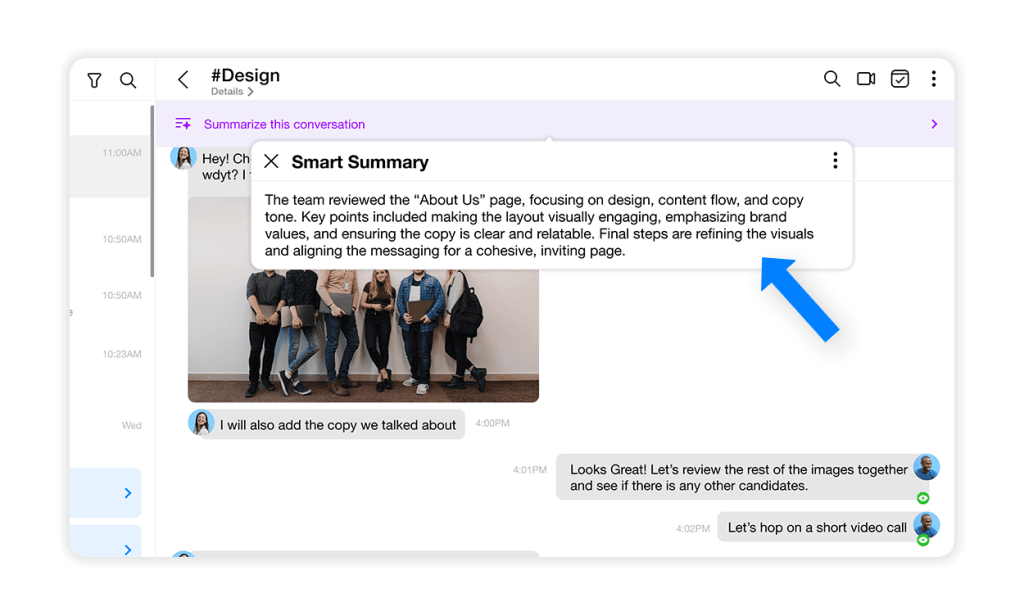Image resolution: width=1024 pixels, height=616 pixels.
Task: Click the avatar beside 'I will also add the copy' message
Action: pos(201,423)
